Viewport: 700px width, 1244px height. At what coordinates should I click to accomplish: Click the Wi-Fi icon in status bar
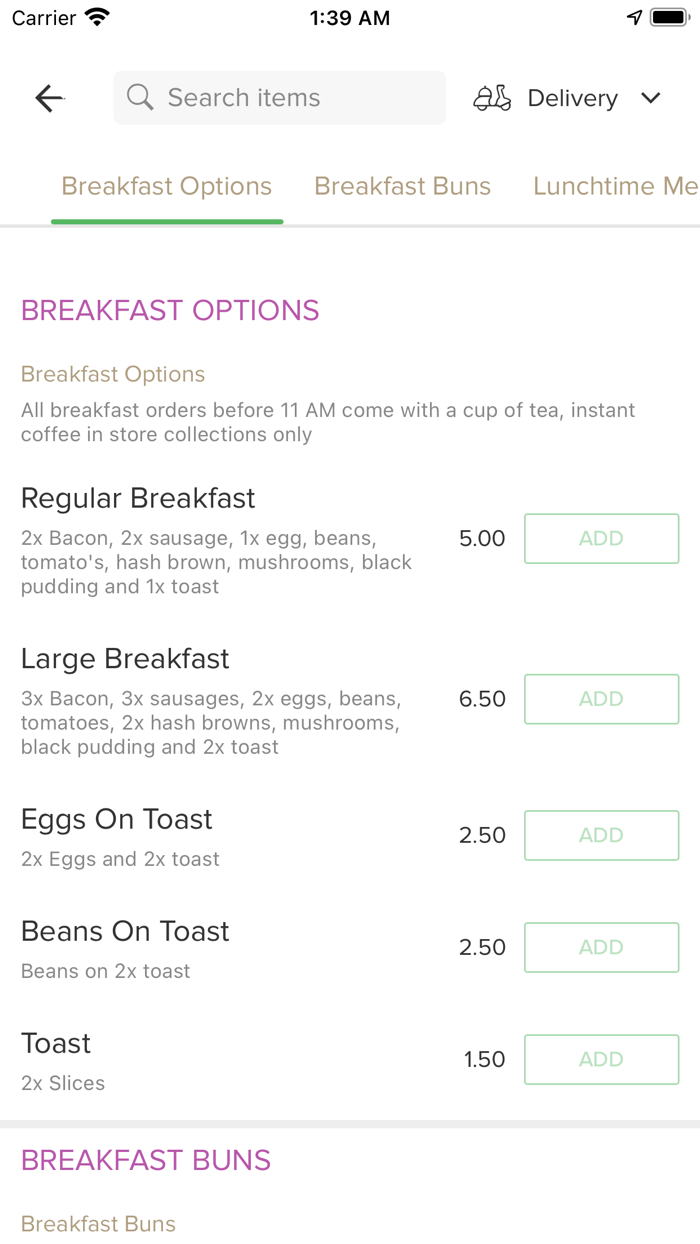coord(94,16)
